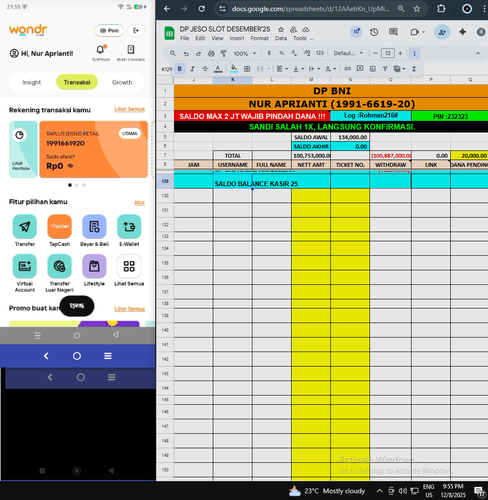
Task: Open the E-Wallet feature icon
Action: pyautogui.click(x=129, y=227)
